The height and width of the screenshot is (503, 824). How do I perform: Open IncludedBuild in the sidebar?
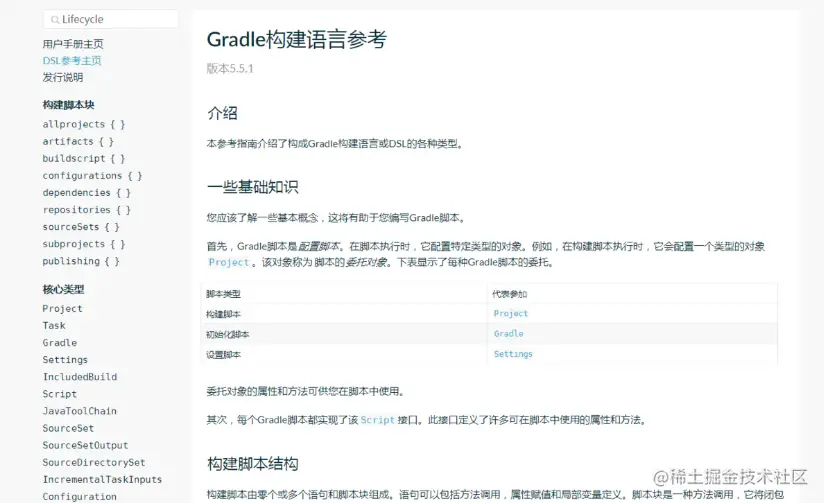[x=80, y=377]
